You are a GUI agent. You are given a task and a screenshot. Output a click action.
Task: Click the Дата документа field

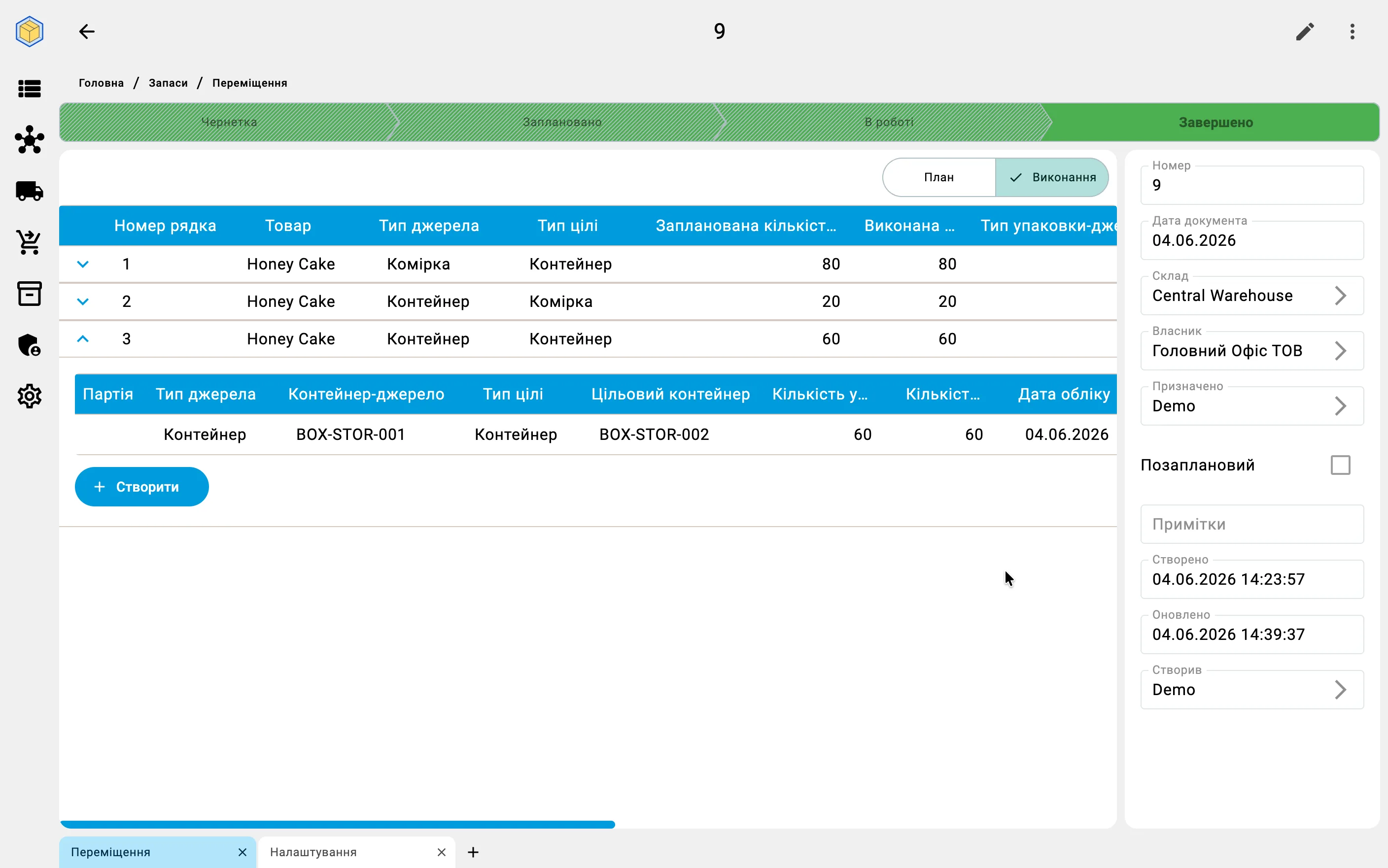[1252, 240]
